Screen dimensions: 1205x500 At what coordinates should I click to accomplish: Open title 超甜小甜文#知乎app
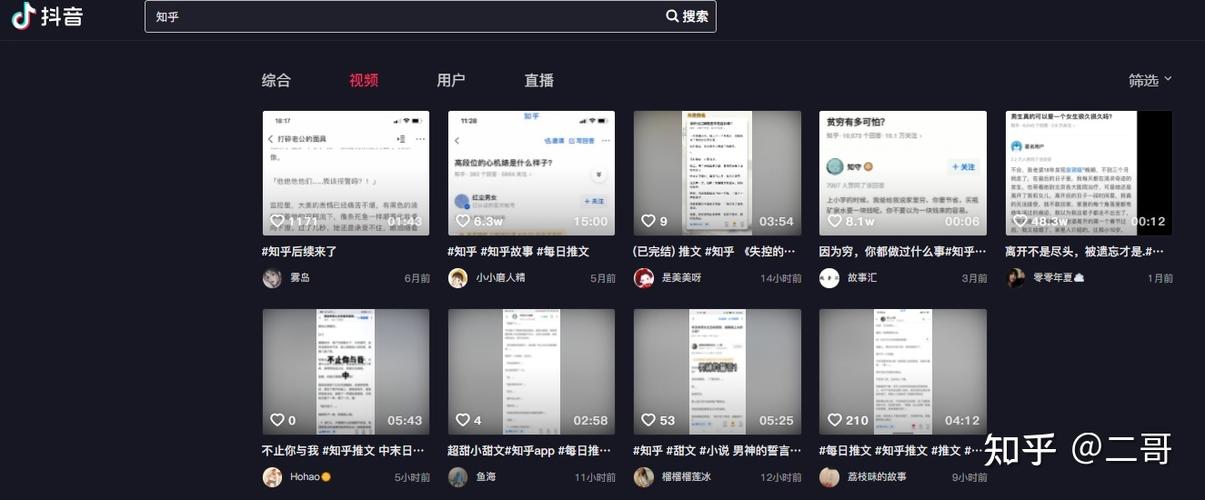click(530, 450)
